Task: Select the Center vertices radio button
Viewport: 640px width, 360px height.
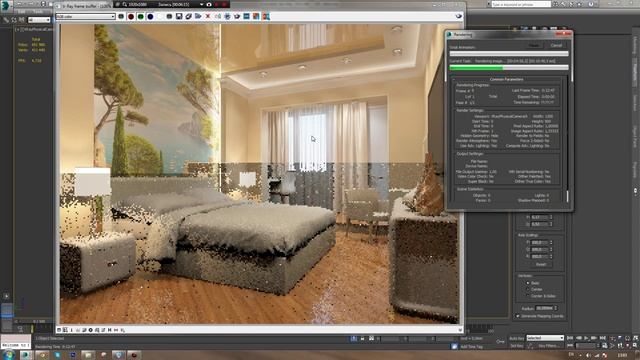Action: pyautogui.click(x=528, y=289)
